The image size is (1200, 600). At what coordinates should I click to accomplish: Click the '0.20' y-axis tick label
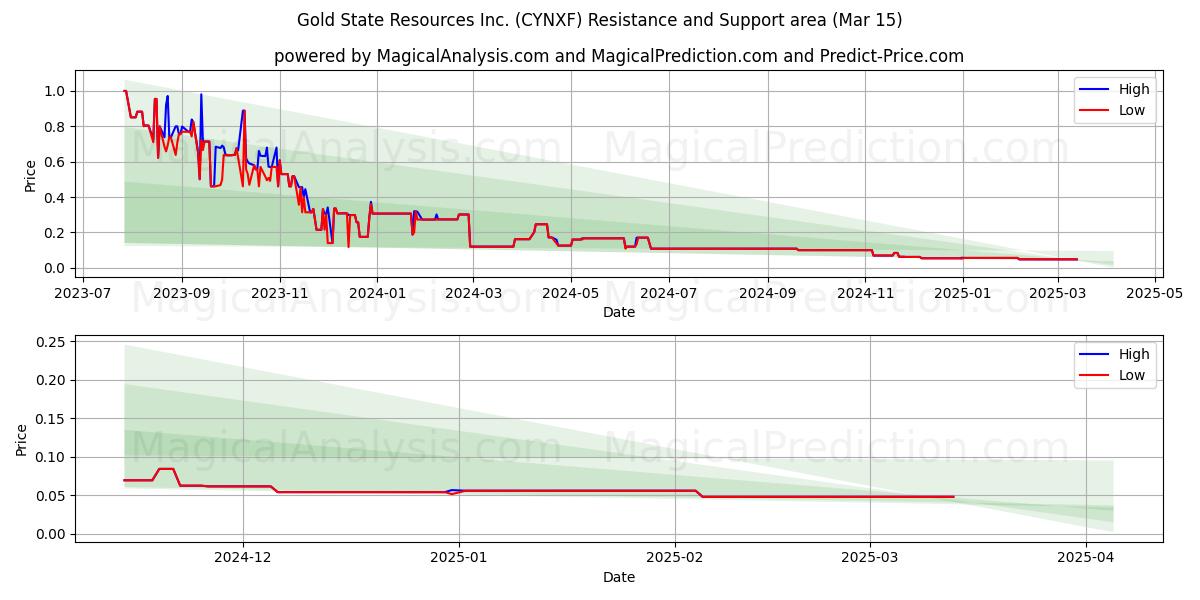52,380
